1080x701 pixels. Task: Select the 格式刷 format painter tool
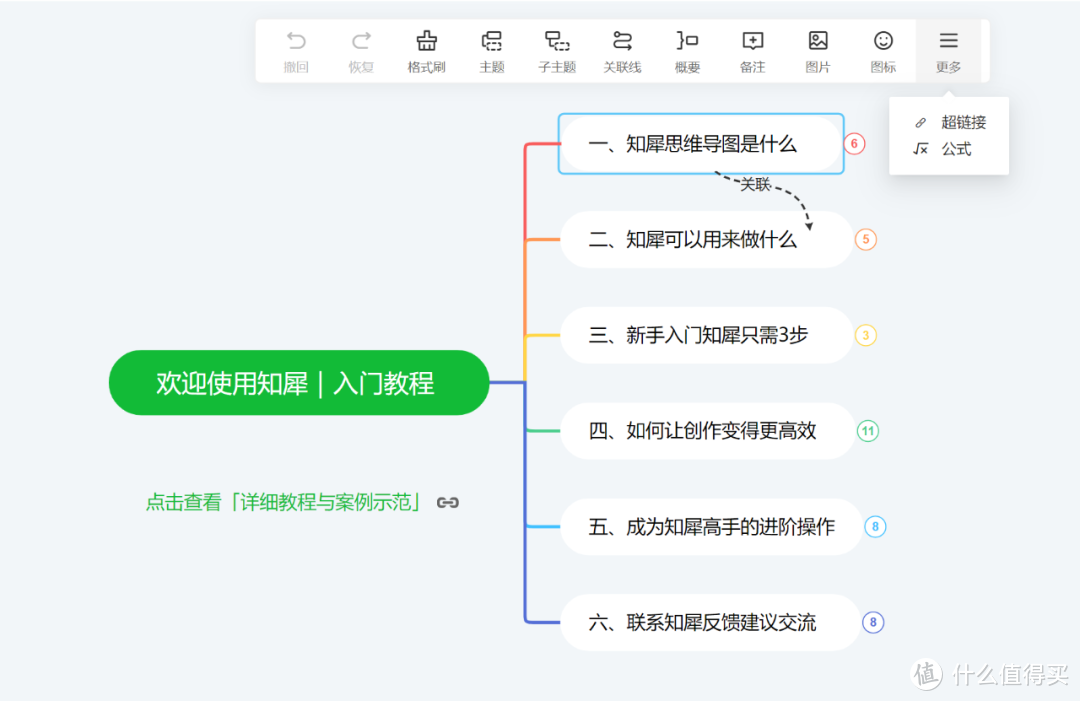[x=426, y=50]
